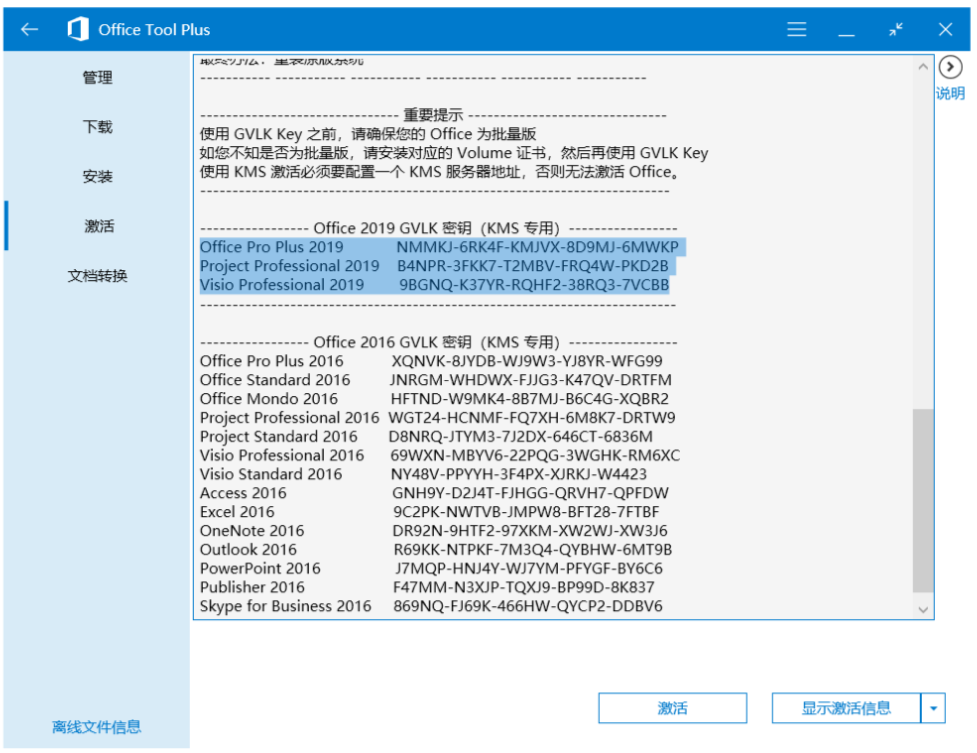Close the Office Tool Plus window

coord(945,29)
